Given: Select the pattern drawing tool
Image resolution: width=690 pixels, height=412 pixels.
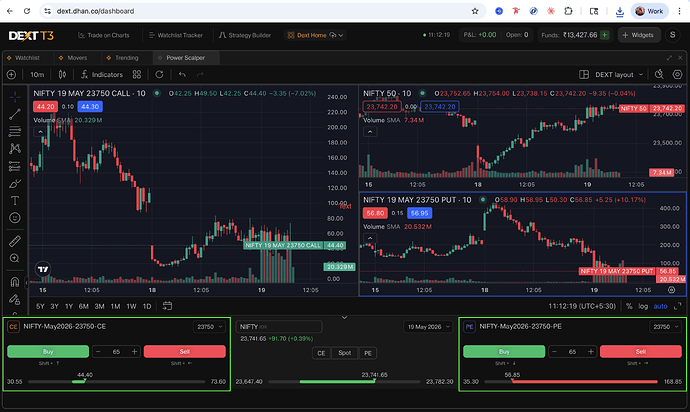Looking at the screenshot, I should pos(15,148).
